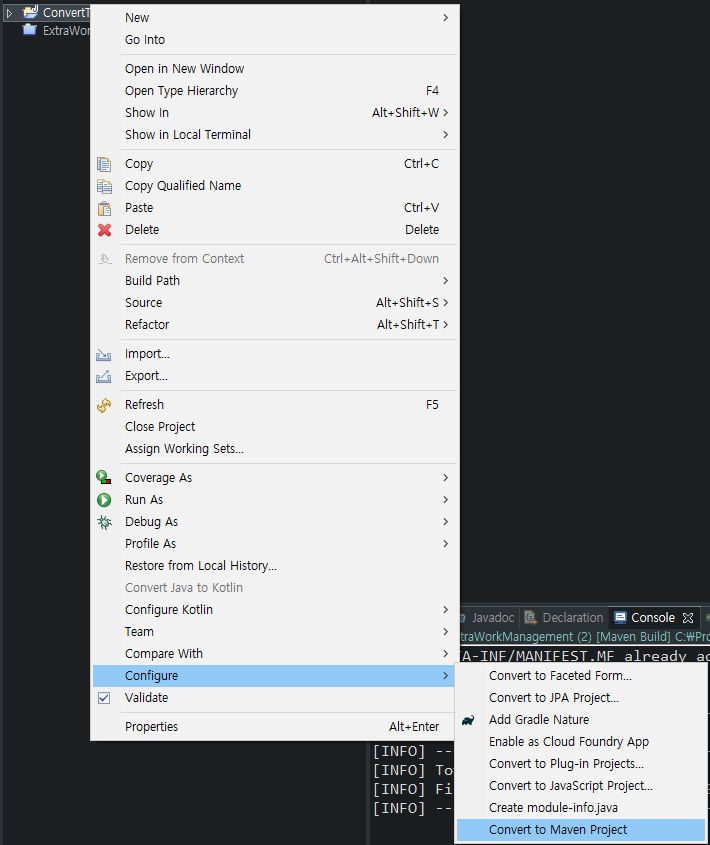Toggle the Validate checkbox
Image resolution: width=710 pixels, height=845 pixels.
pos(104,698)
